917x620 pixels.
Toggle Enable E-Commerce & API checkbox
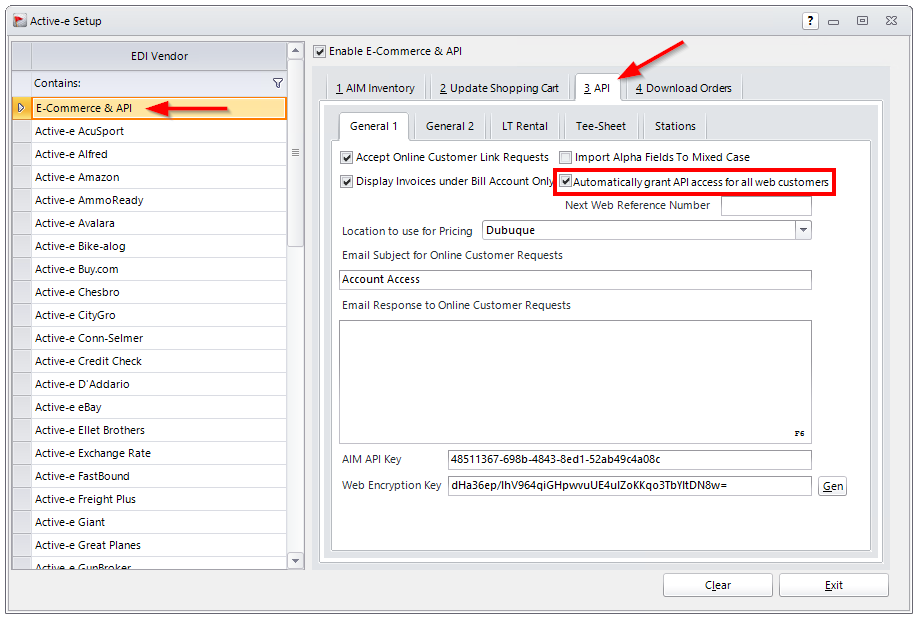[x=319, y=51]
